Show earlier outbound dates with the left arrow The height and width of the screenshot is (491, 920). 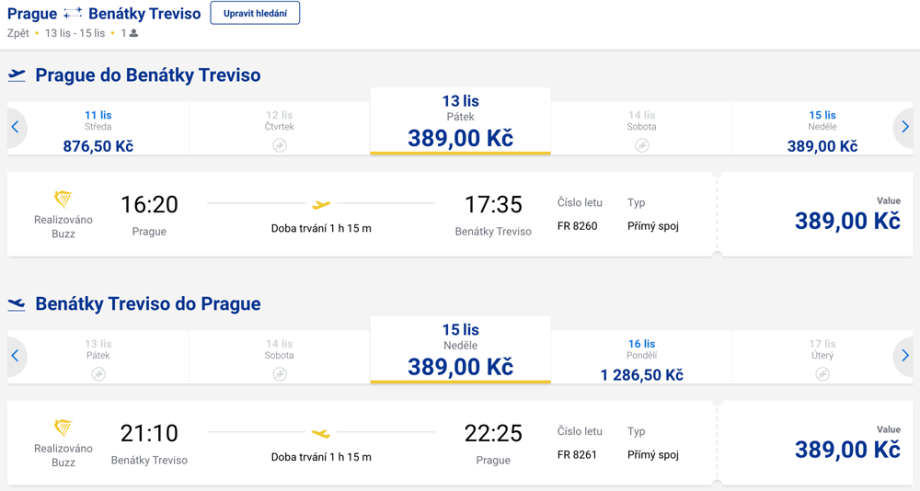coord(15,128)
